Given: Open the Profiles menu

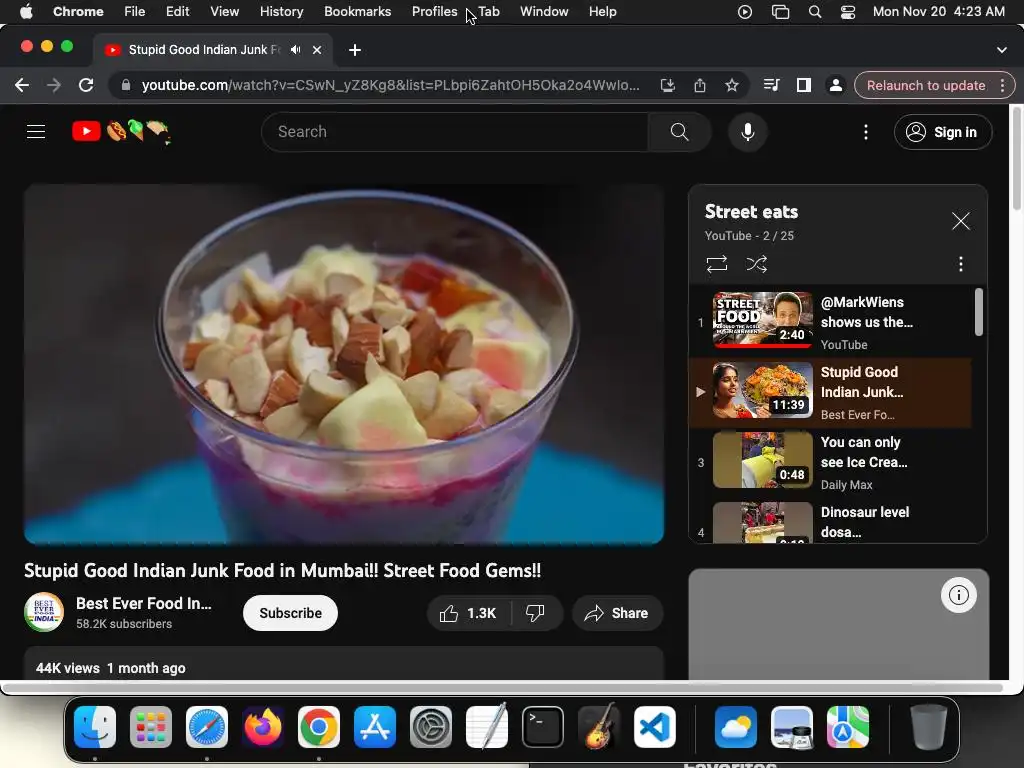Looking at the screenshot, I should [x=434, y=12].
